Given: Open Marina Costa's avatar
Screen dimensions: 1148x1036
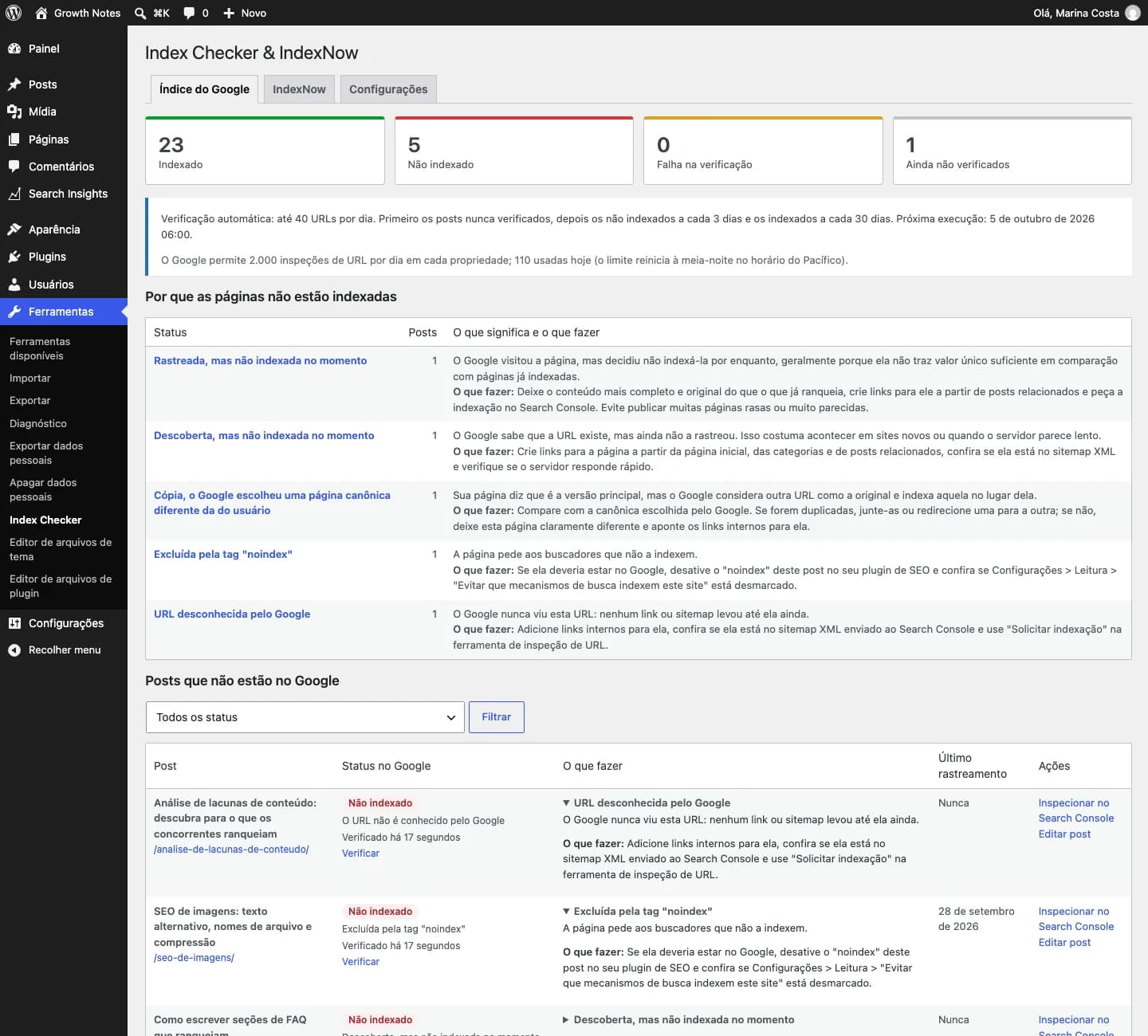Looking at the screenshot, I should point(1132,13).
